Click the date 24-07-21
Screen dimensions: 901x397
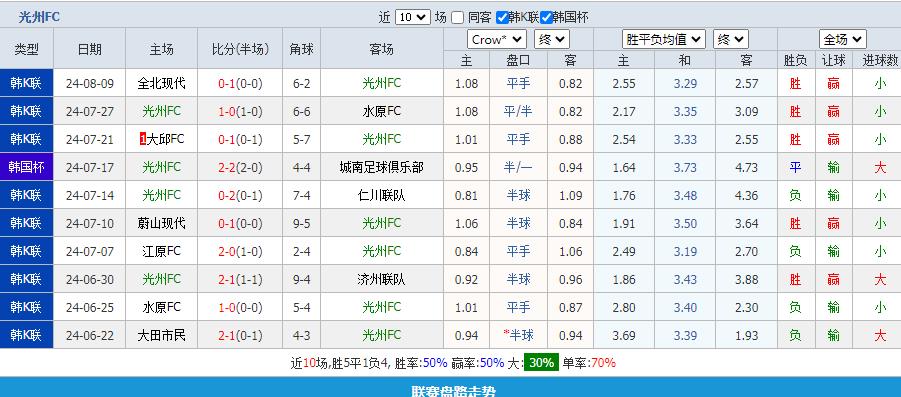(x=90, y=140)
